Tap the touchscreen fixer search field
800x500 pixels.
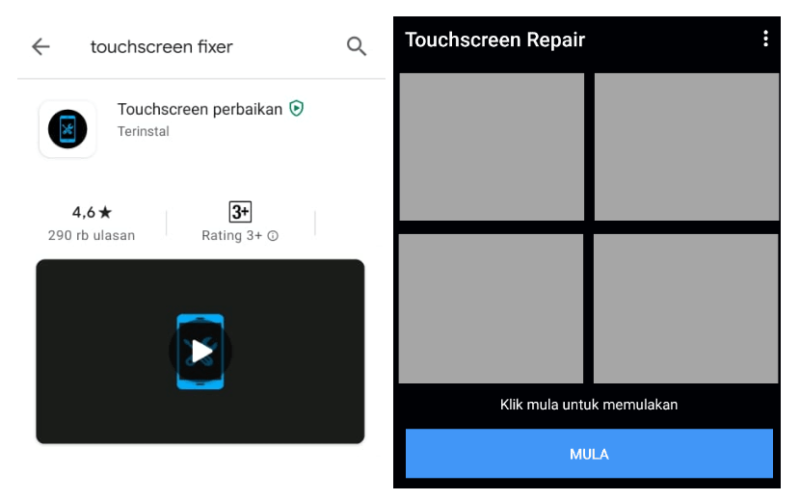click(161, 47)
